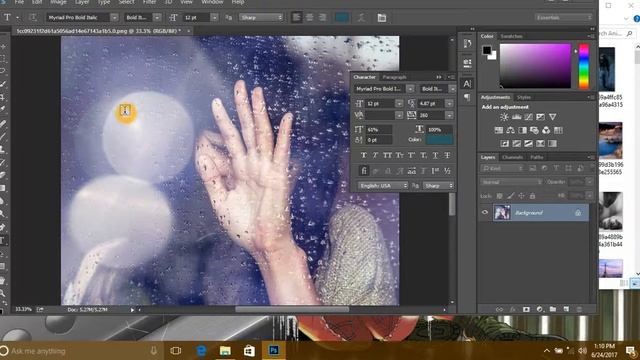
Task: Add a Curves adjustment
Action: pos(528,117)
